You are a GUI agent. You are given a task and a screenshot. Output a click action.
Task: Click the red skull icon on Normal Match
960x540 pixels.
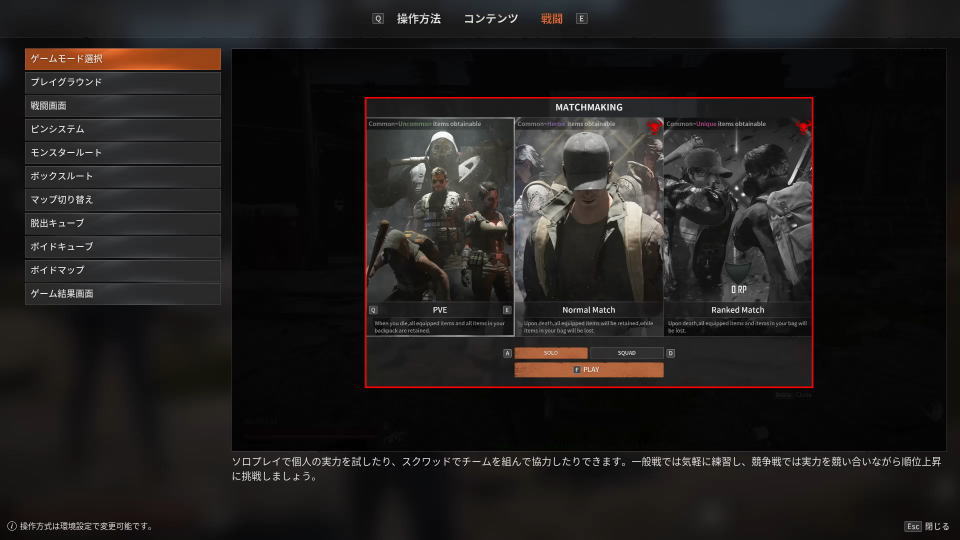tap(654, 127)
